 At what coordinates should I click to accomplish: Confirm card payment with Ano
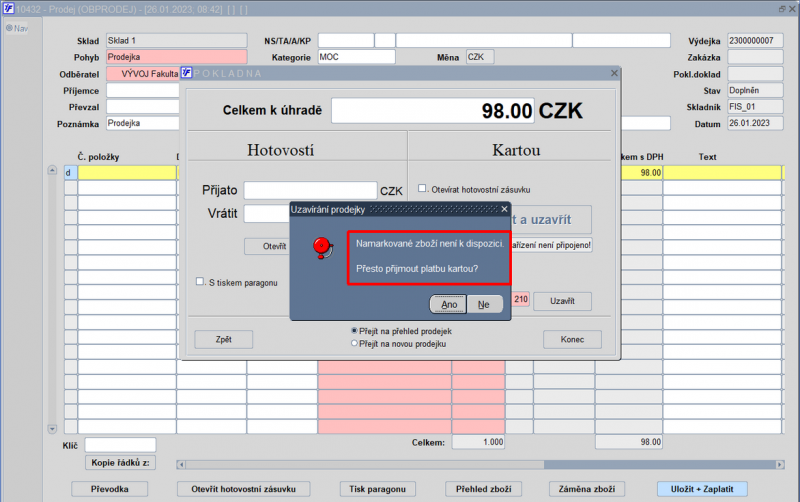click(x=448, y=305)
